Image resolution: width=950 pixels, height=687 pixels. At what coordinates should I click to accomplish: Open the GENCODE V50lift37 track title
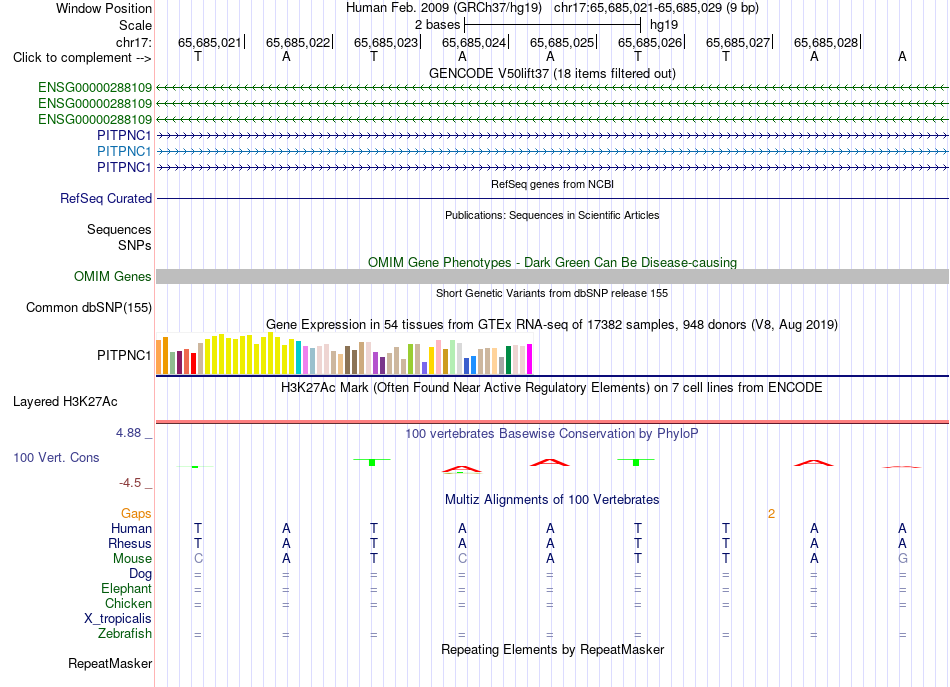pos(552,73)
